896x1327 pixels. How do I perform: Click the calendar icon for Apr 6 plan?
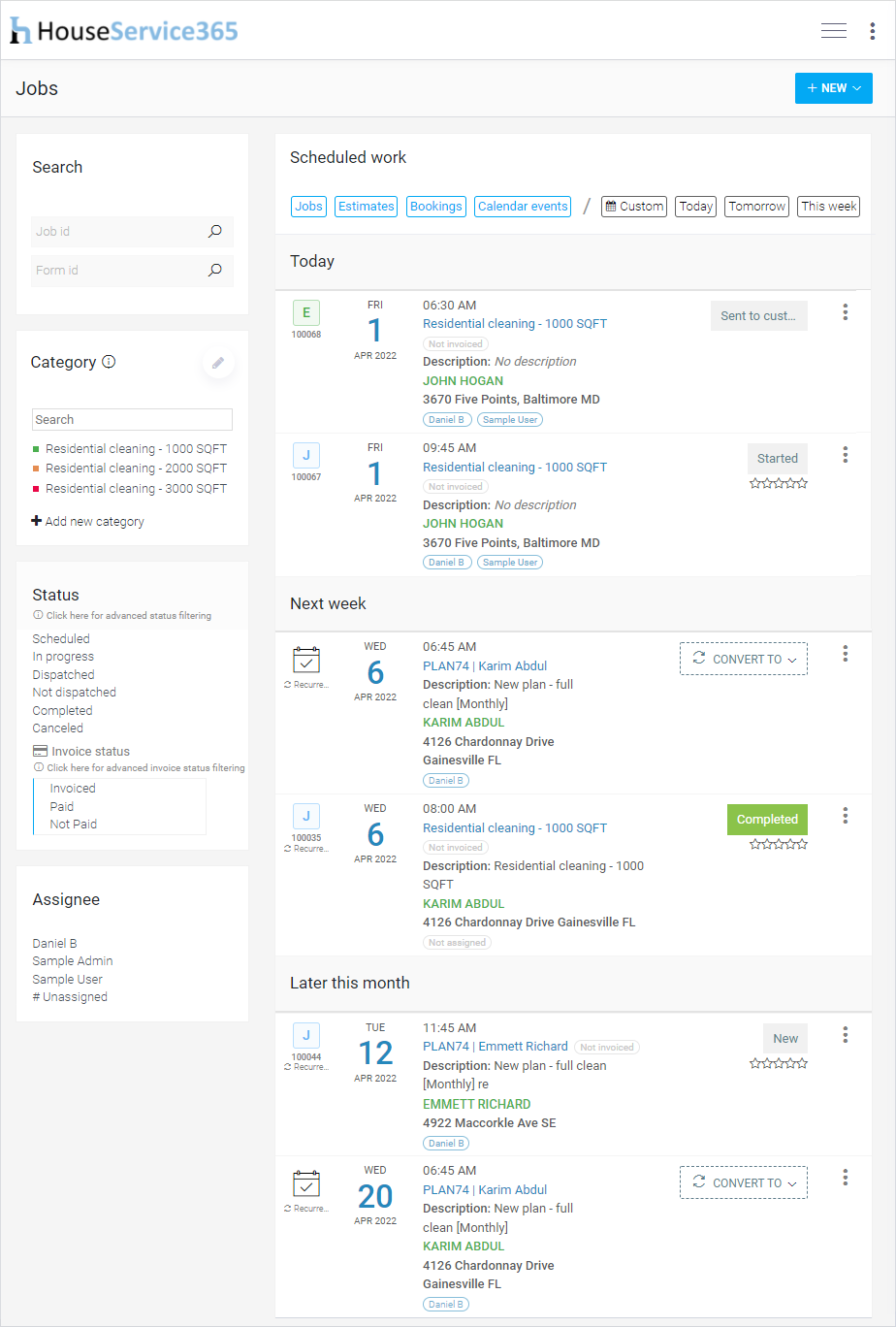tap(306, 661)
